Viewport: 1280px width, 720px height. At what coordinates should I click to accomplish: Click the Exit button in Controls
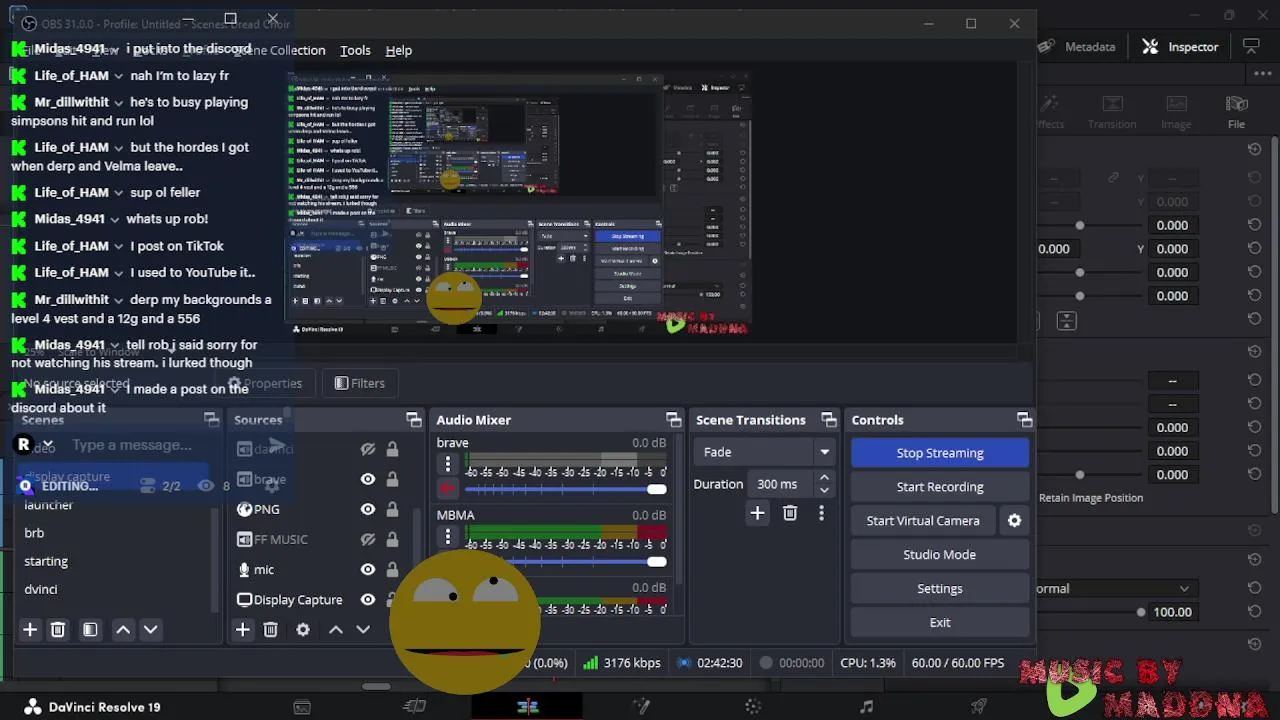[x=940, y=623]
